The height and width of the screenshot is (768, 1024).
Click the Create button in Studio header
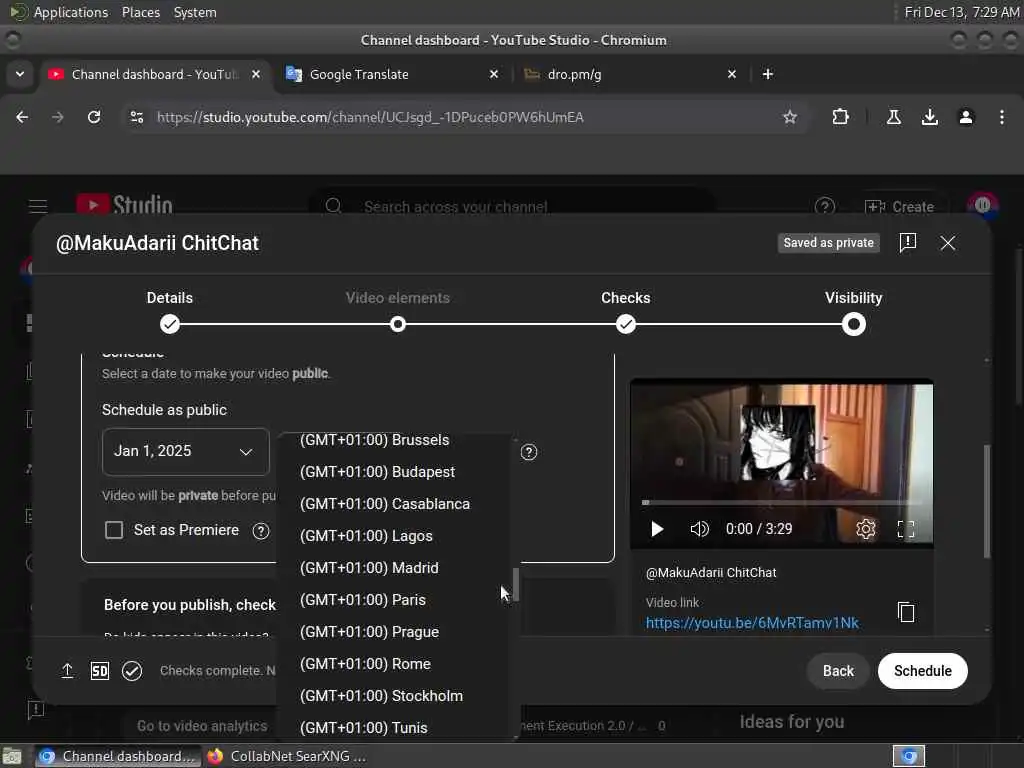[x=899, y=207]
